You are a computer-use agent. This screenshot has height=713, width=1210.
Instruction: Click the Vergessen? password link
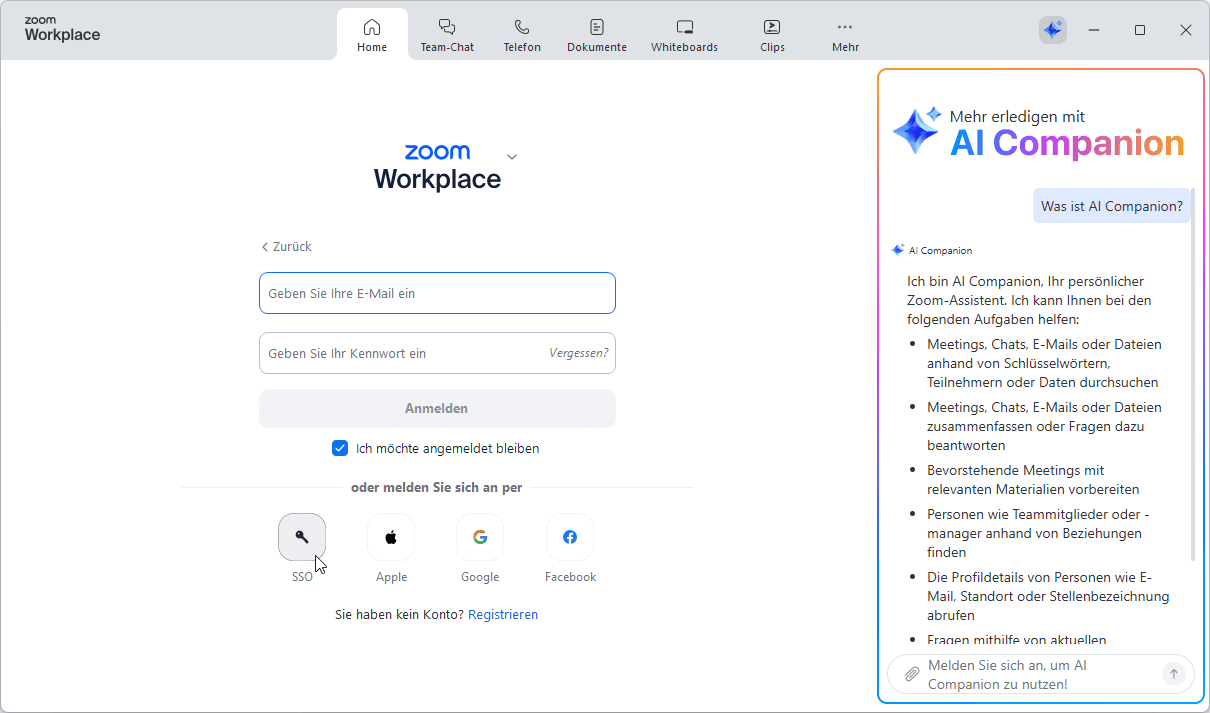578,353
